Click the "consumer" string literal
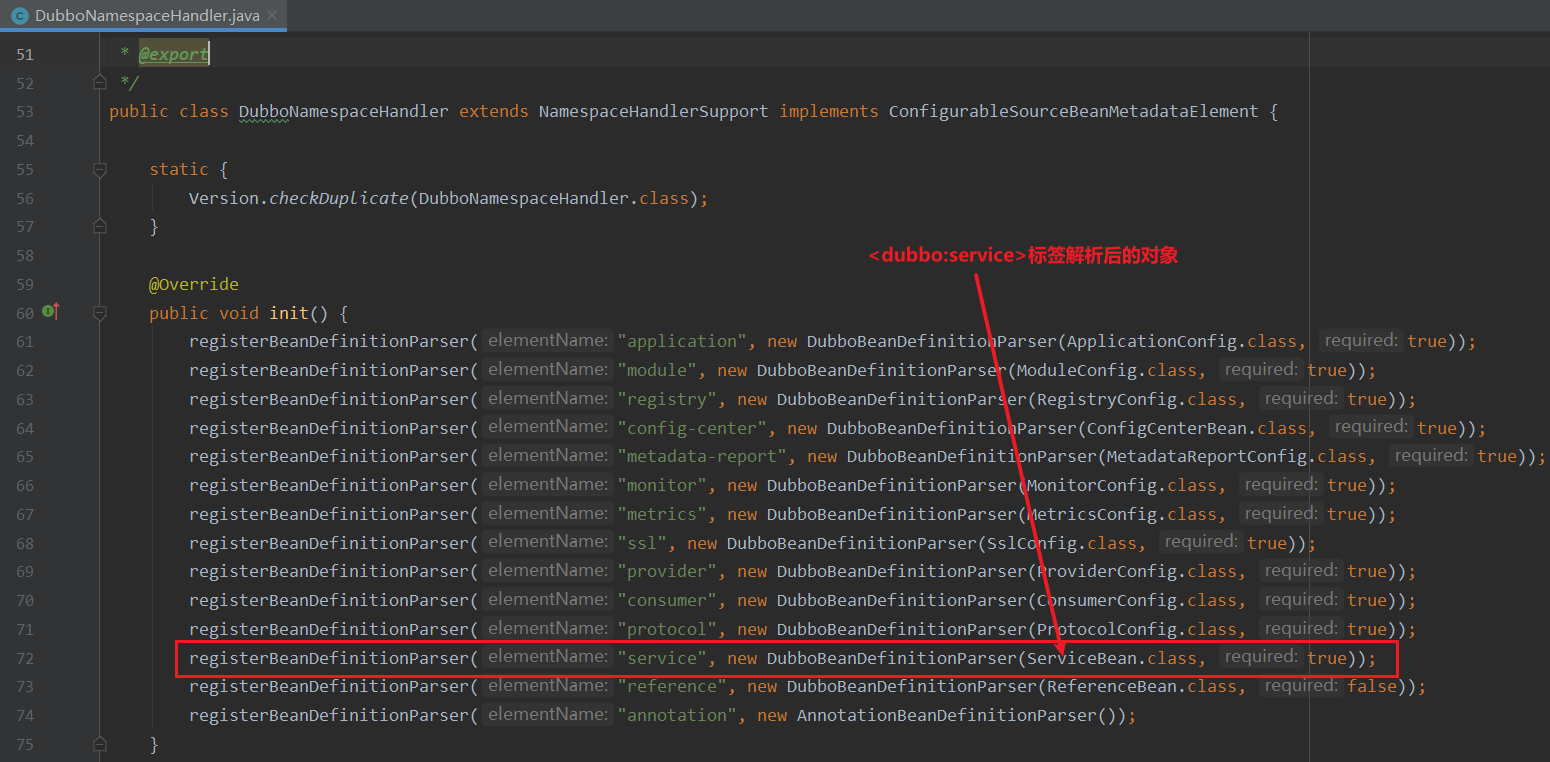The image size is (1550, 762). [x=667, y=600]
